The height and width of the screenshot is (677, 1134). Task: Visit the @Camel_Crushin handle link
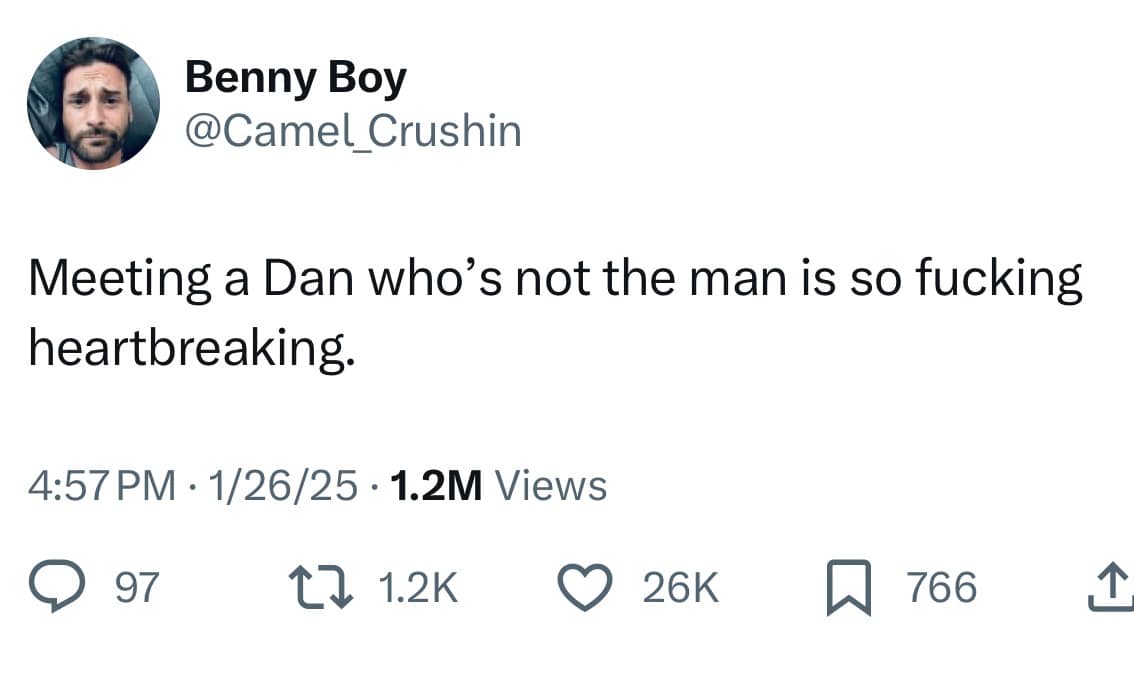[353, 131]
